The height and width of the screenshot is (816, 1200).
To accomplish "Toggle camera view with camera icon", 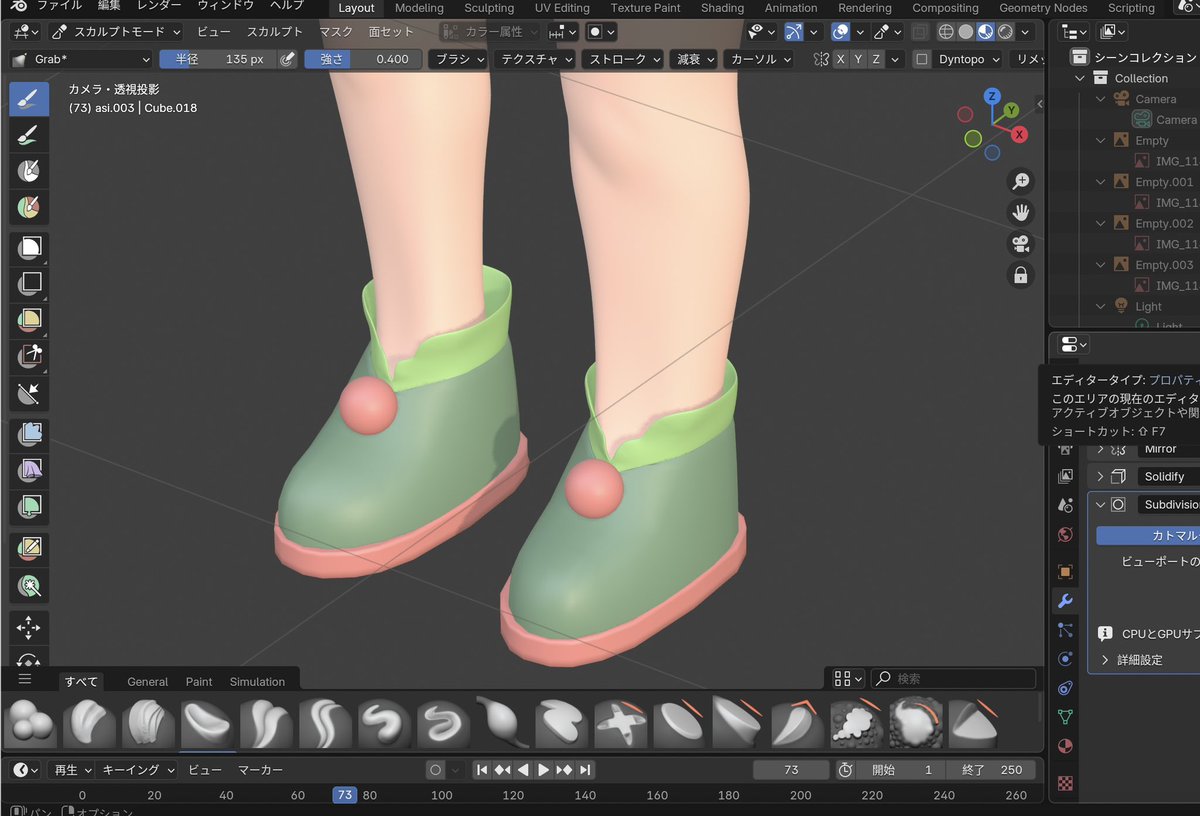I will pyautogui.click(x=1021, y=244).
